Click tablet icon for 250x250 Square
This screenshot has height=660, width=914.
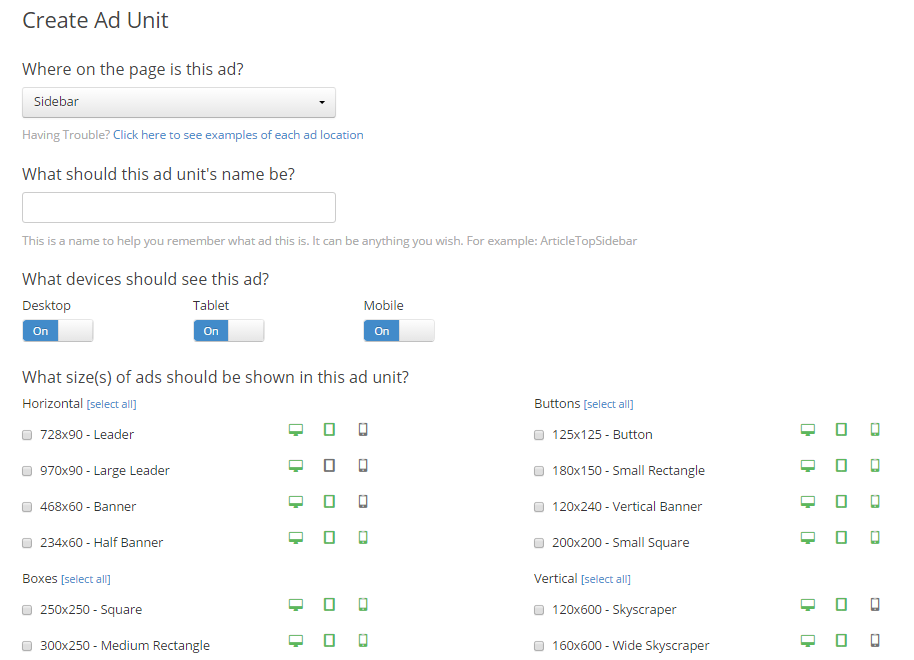coord(329,605)
